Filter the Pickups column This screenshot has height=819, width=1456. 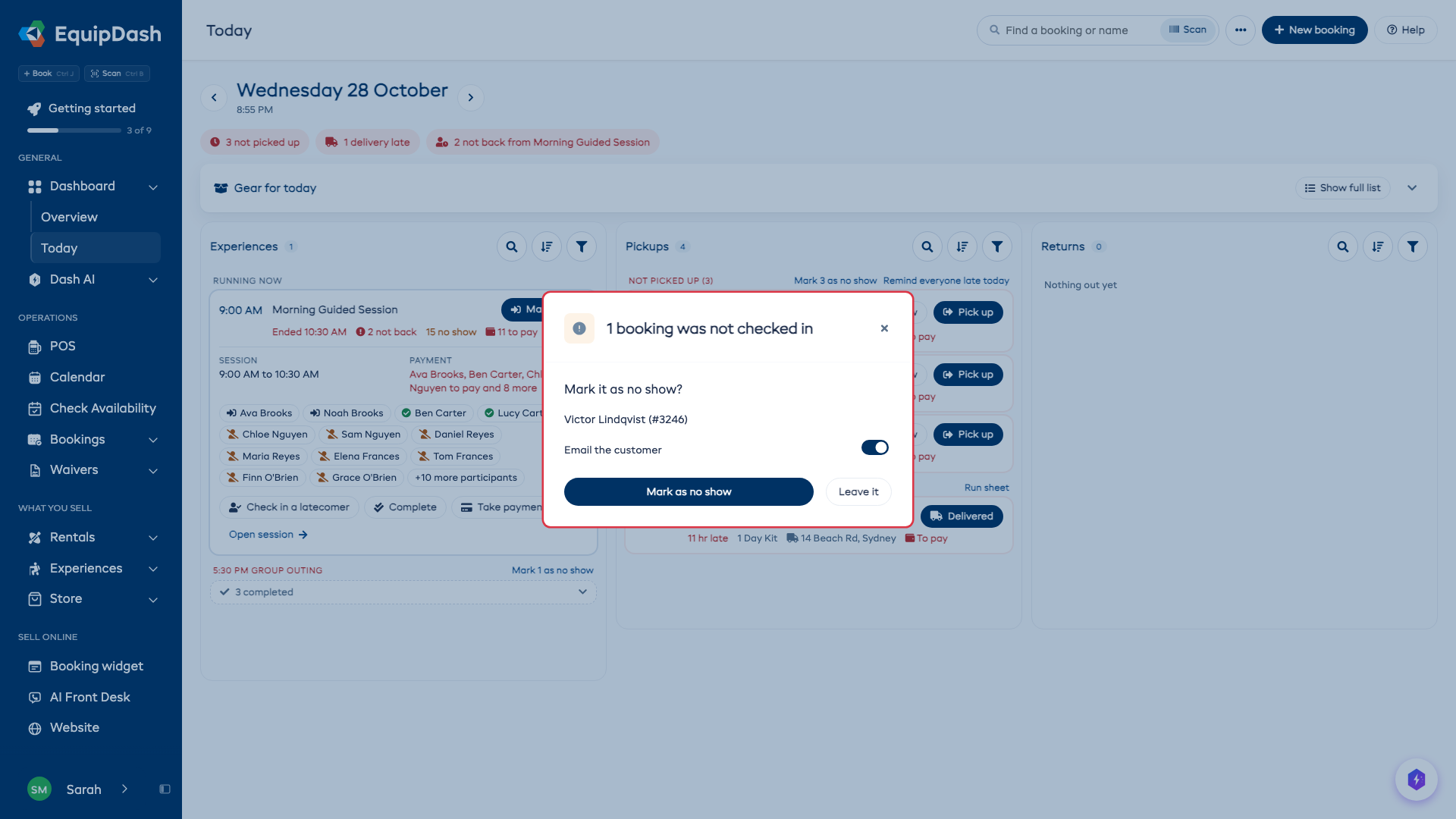click(x=997, y=246)
